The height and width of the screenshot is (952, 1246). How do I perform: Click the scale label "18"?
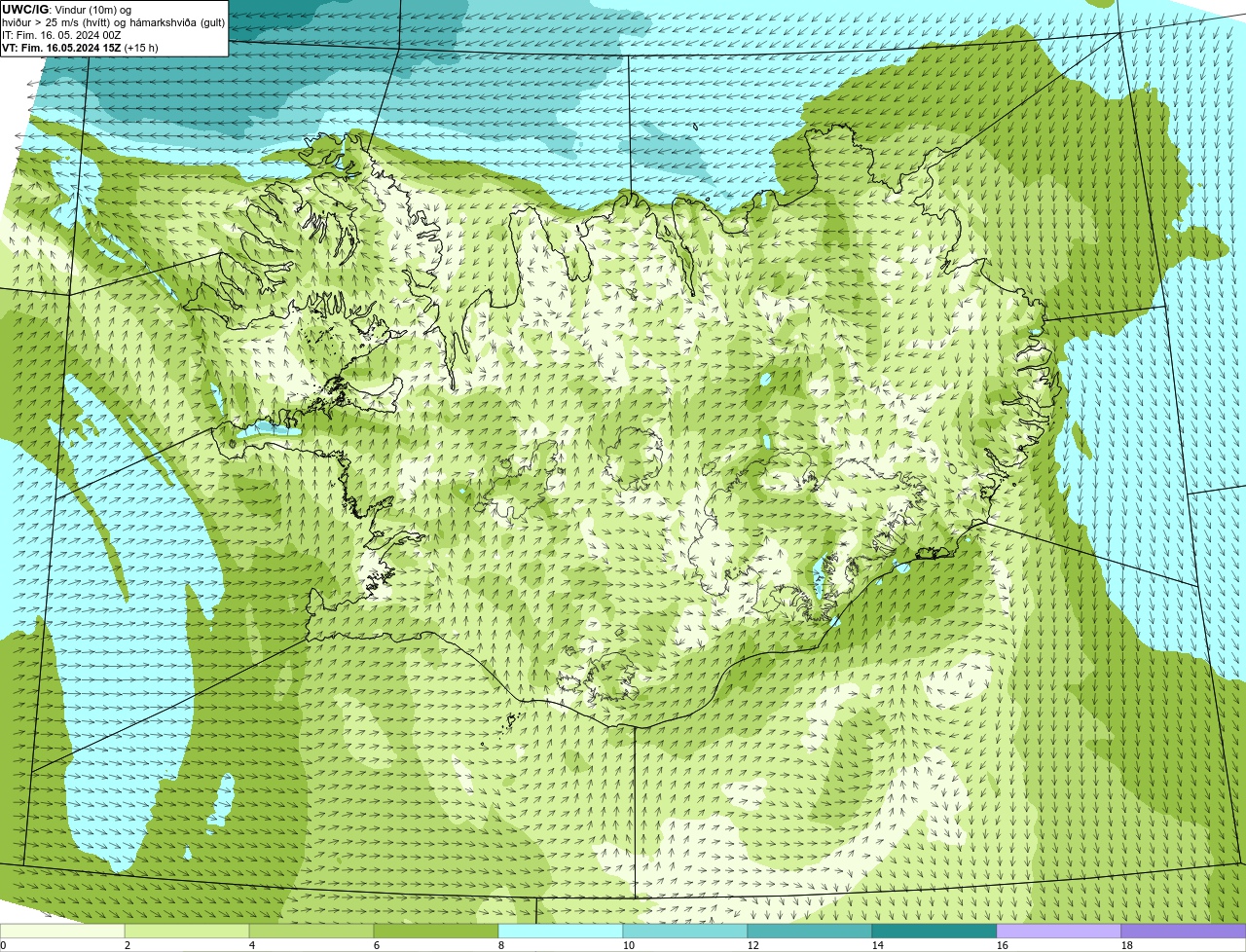coord(1127,945)
